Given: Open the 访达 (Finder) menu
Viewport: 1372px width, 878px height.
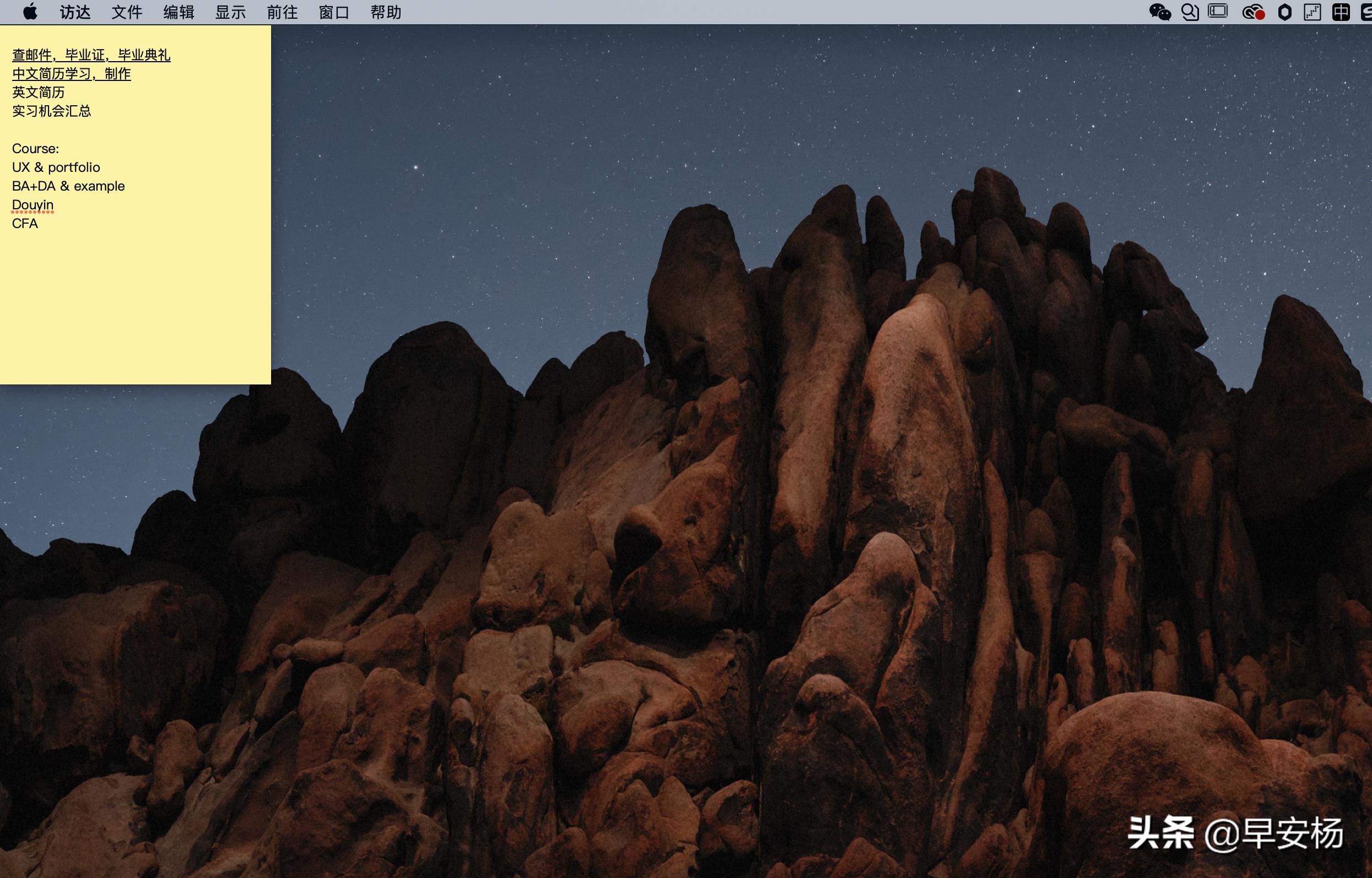Looking at the screenshot, I should tap(75, 12).
